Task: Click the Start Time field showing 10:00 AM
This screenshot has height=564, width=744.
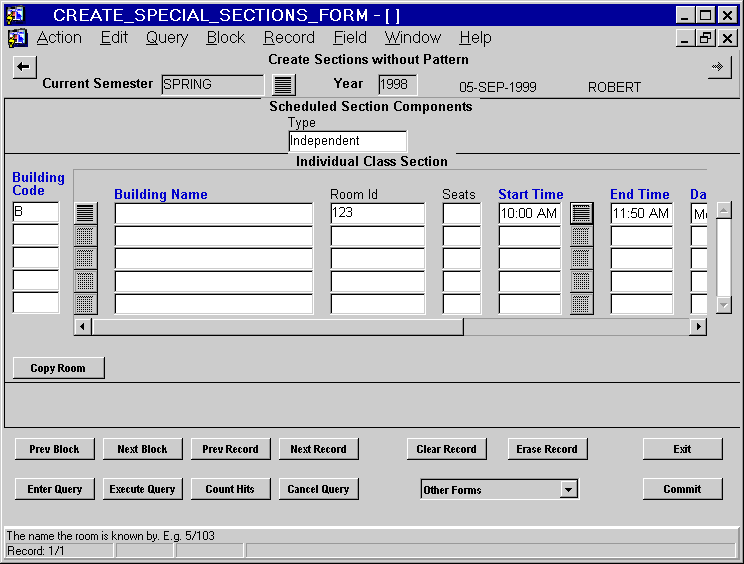Action: [530, 213]
